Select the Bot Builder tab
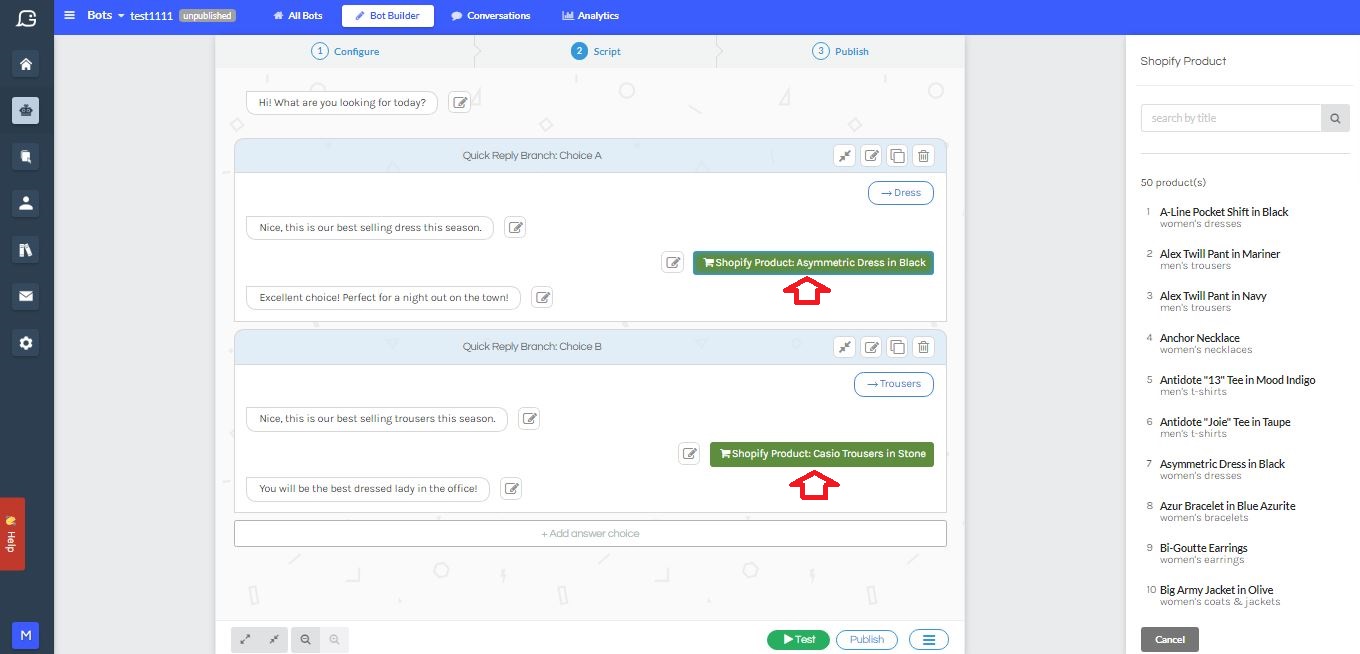The height and width of the screenshot is (654, 1360). tap(388, 16)
